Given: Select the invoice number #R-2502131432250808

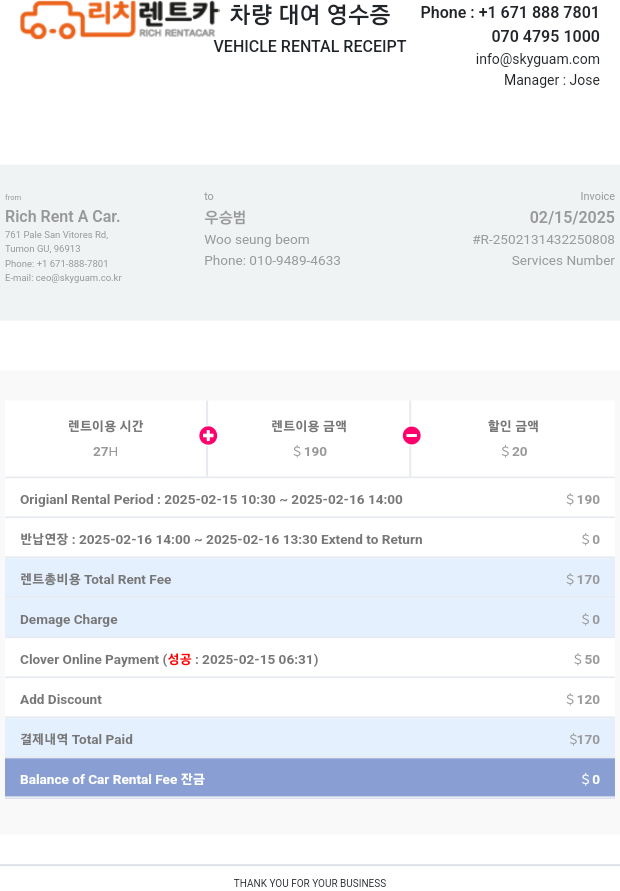Looking at the screenshot, I should [x=543, y=240].
